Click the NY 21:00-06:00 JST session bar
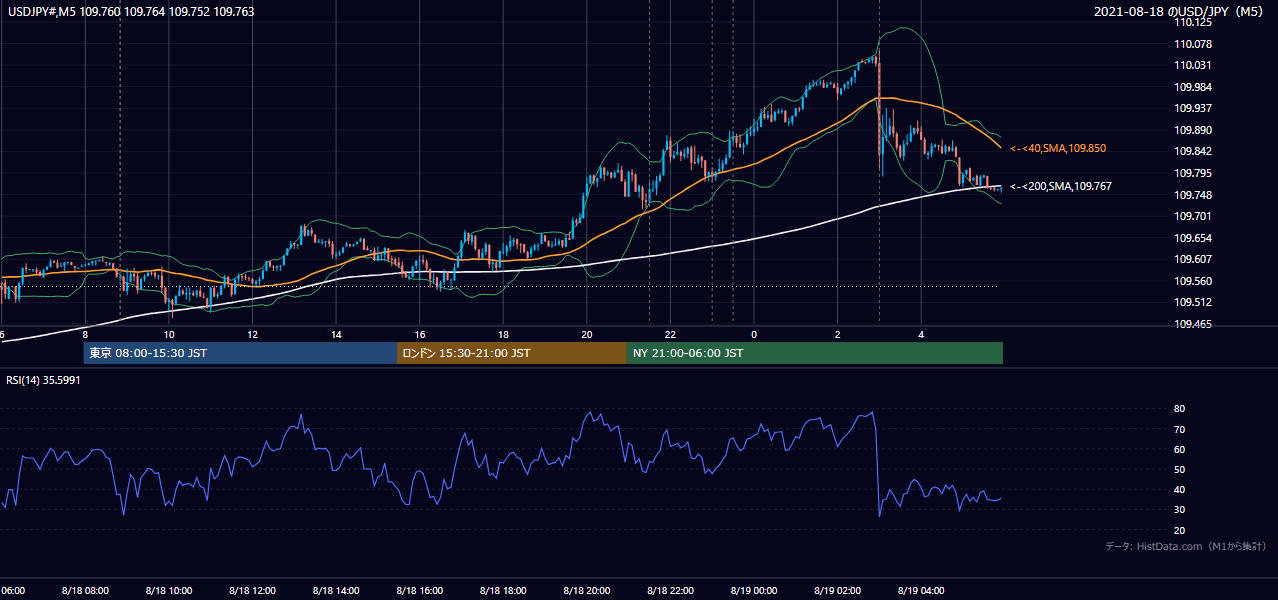This screenshot has height=600, width=1278. (815, 353)
